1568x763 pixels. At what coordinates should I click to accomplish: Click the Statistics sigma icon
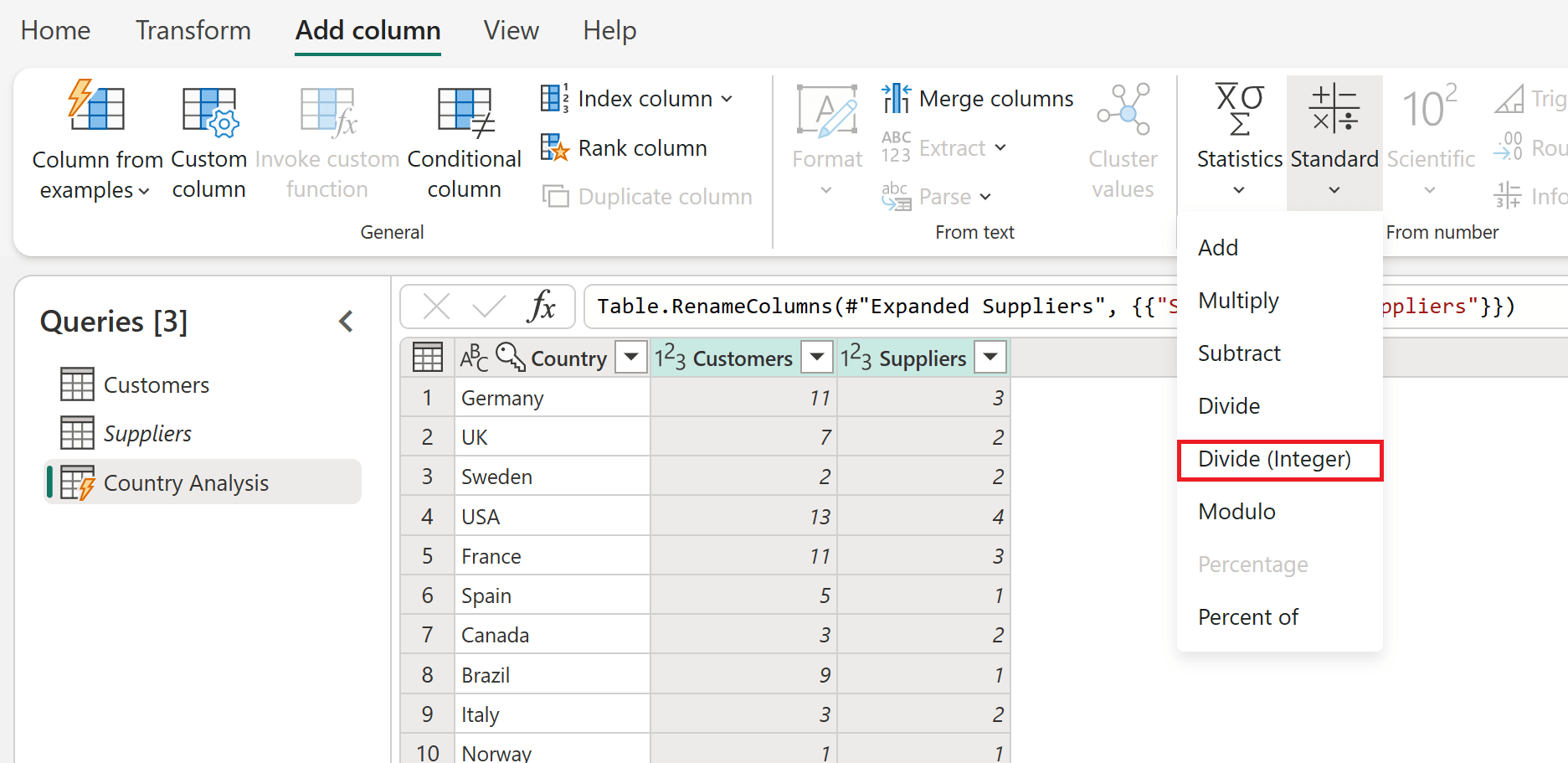coord(1239,109)
